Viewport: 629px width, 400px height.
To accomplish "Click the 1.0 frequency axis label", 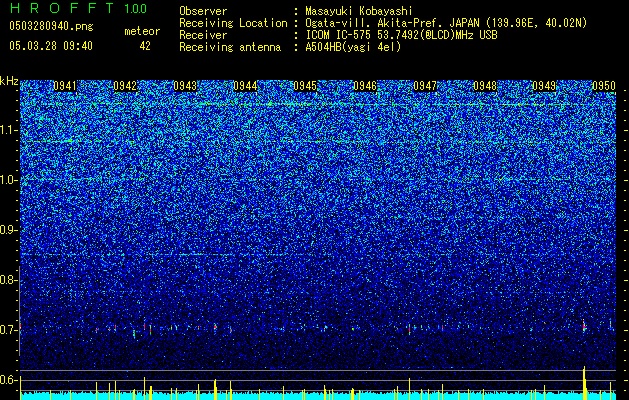I will coord(8,180).
